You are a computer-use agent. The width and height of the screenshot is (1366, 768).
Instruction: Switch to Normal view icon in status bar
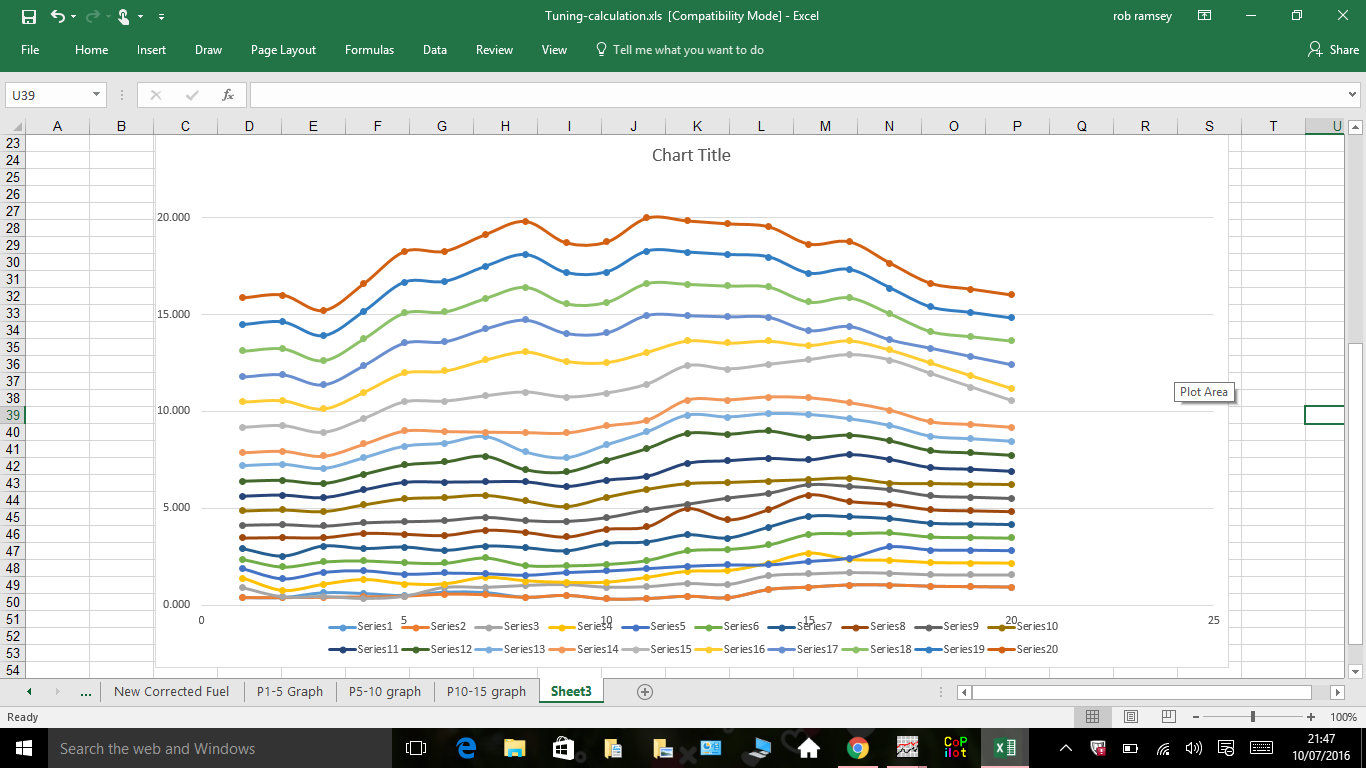pyautogui.click(x=1093, y=717)
